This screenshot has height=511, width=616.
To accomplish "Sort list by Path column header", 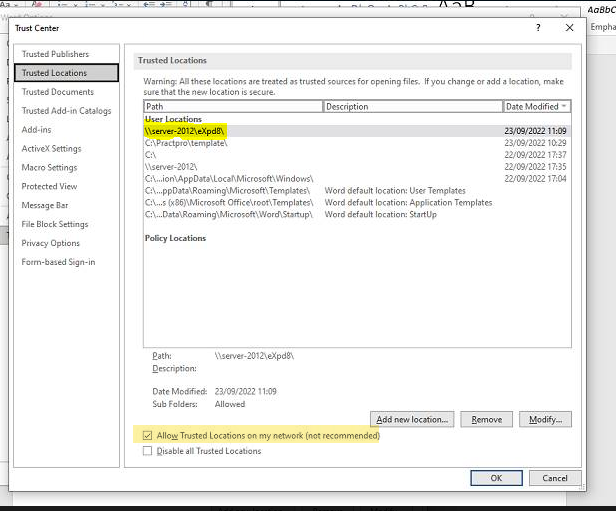I will 232,106.
